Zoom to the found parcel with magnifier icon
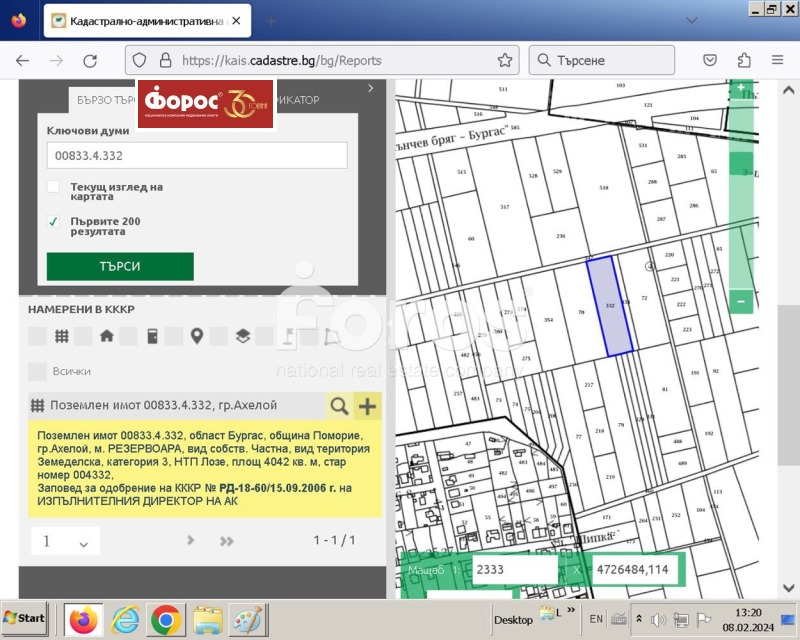Viewport: 800px width, 640px height. [340, 405]
